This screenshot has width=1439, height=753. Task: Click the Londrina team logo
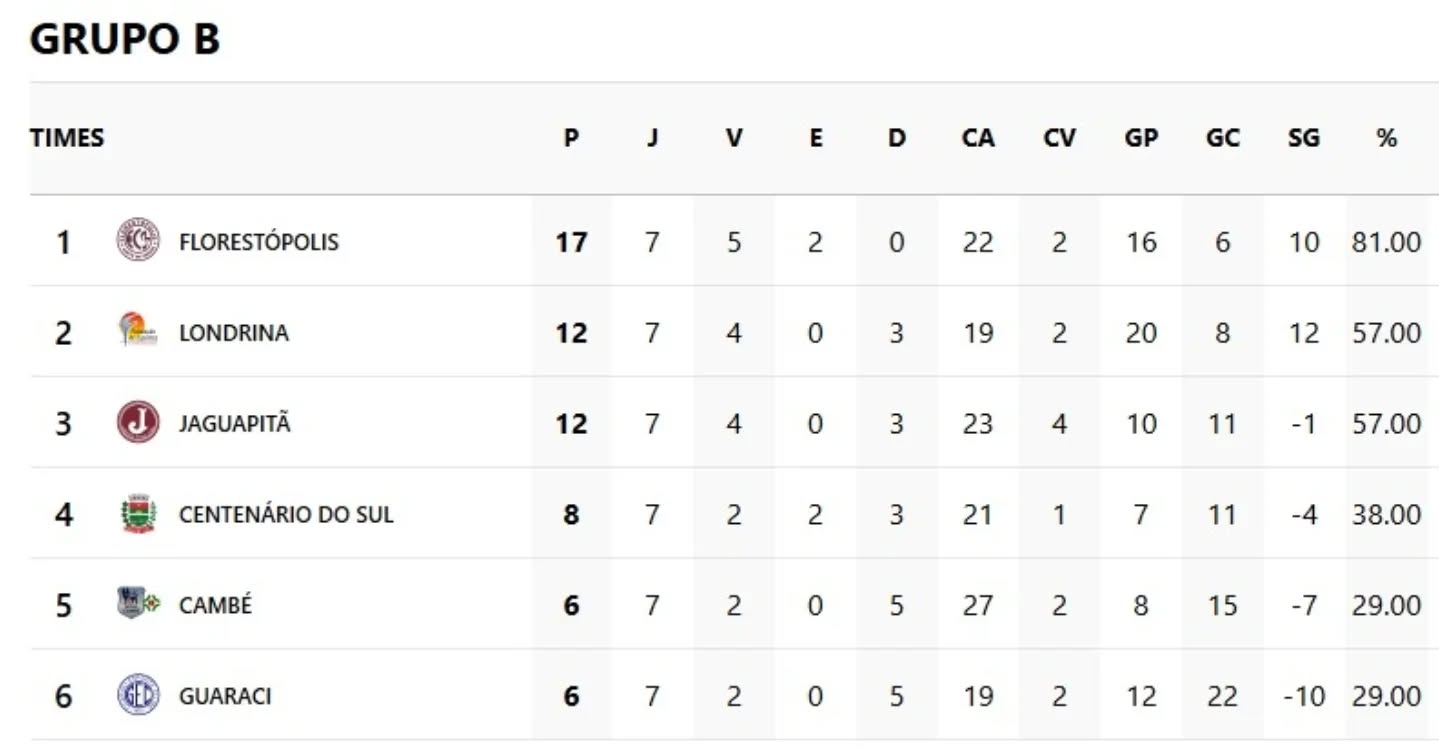coord(138,332)
